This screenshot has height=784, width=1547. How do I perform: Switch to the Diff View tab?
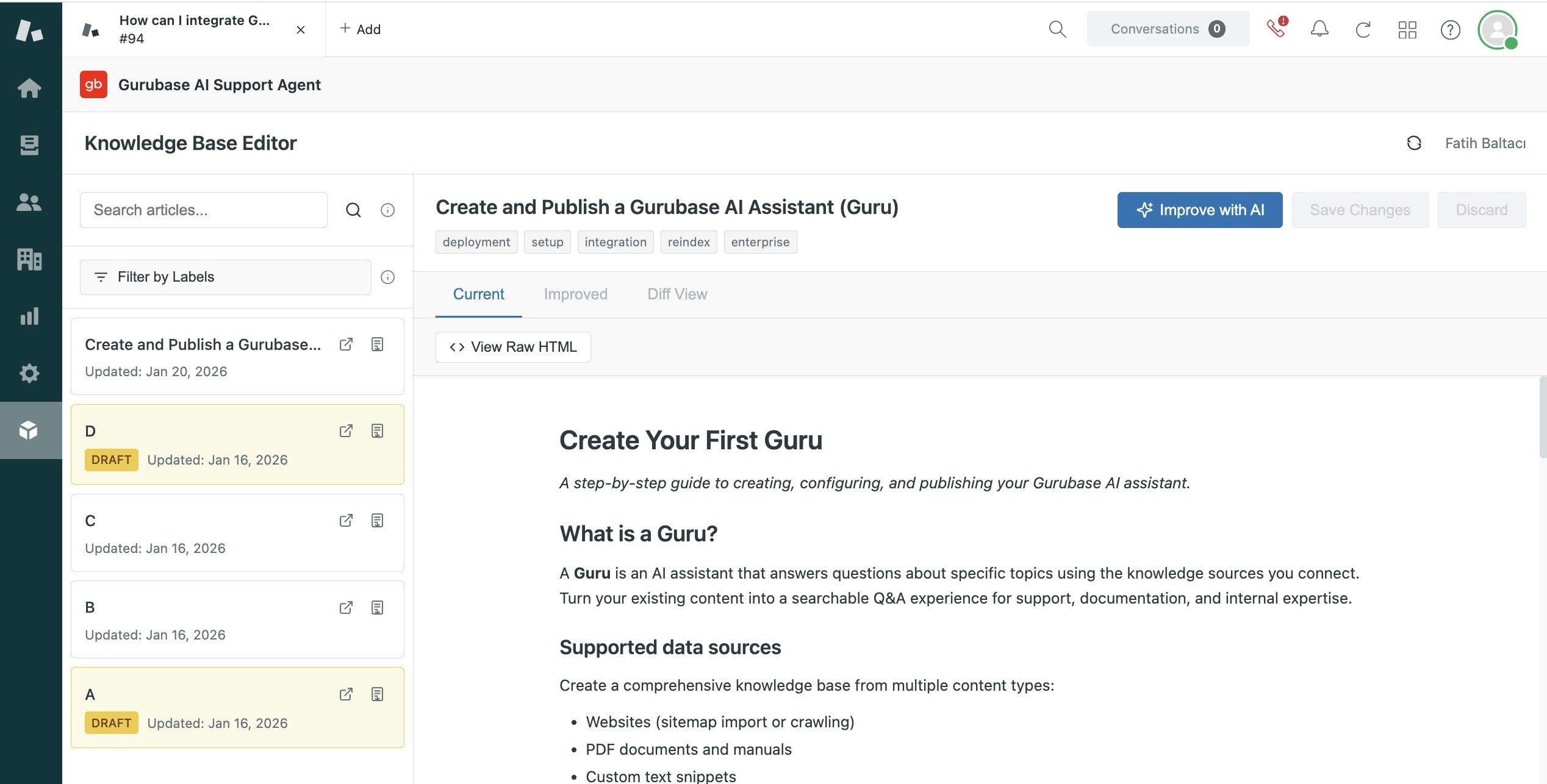[677, 294]
